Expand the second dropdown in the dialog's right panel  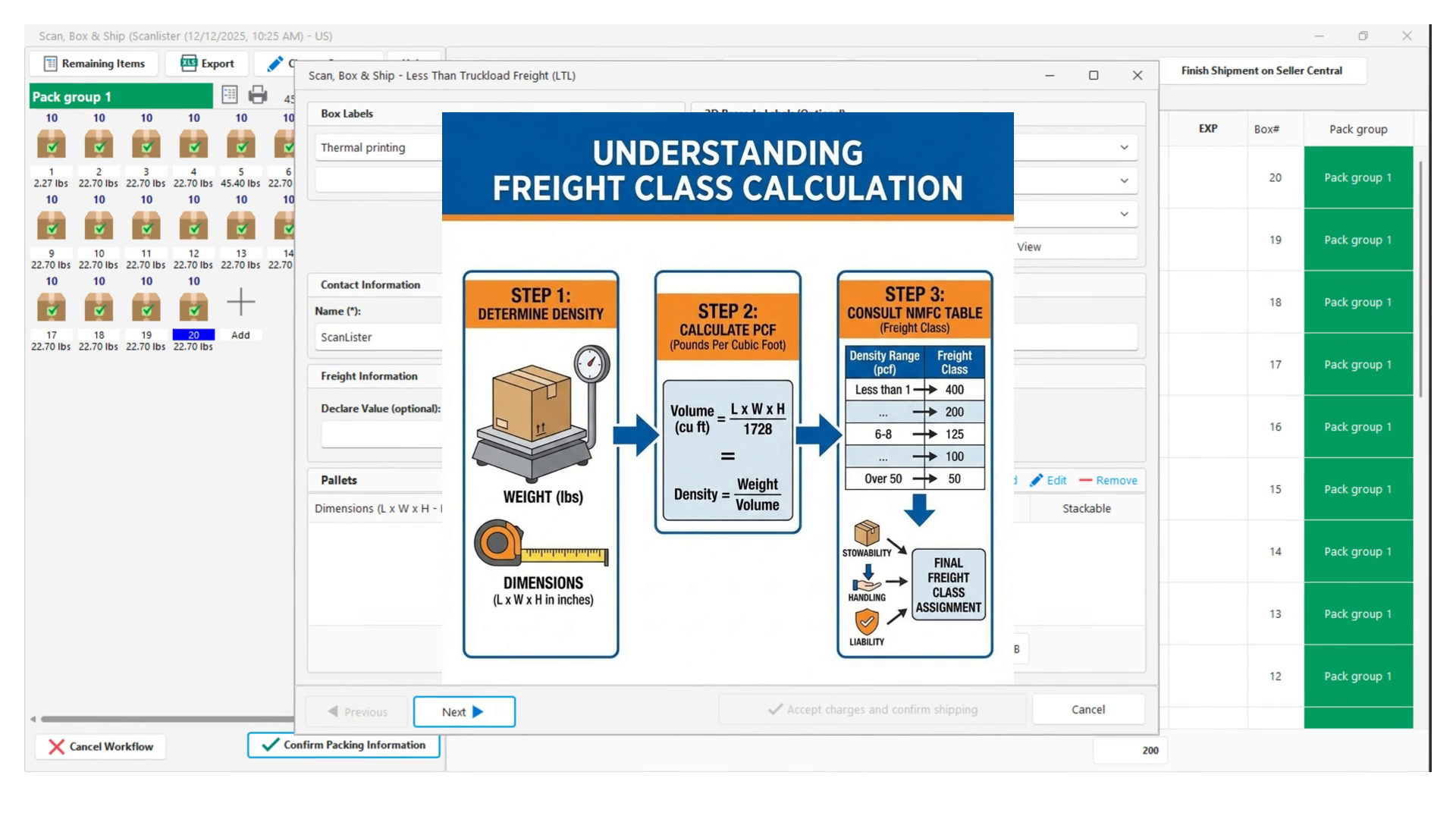click(1124, 180)
